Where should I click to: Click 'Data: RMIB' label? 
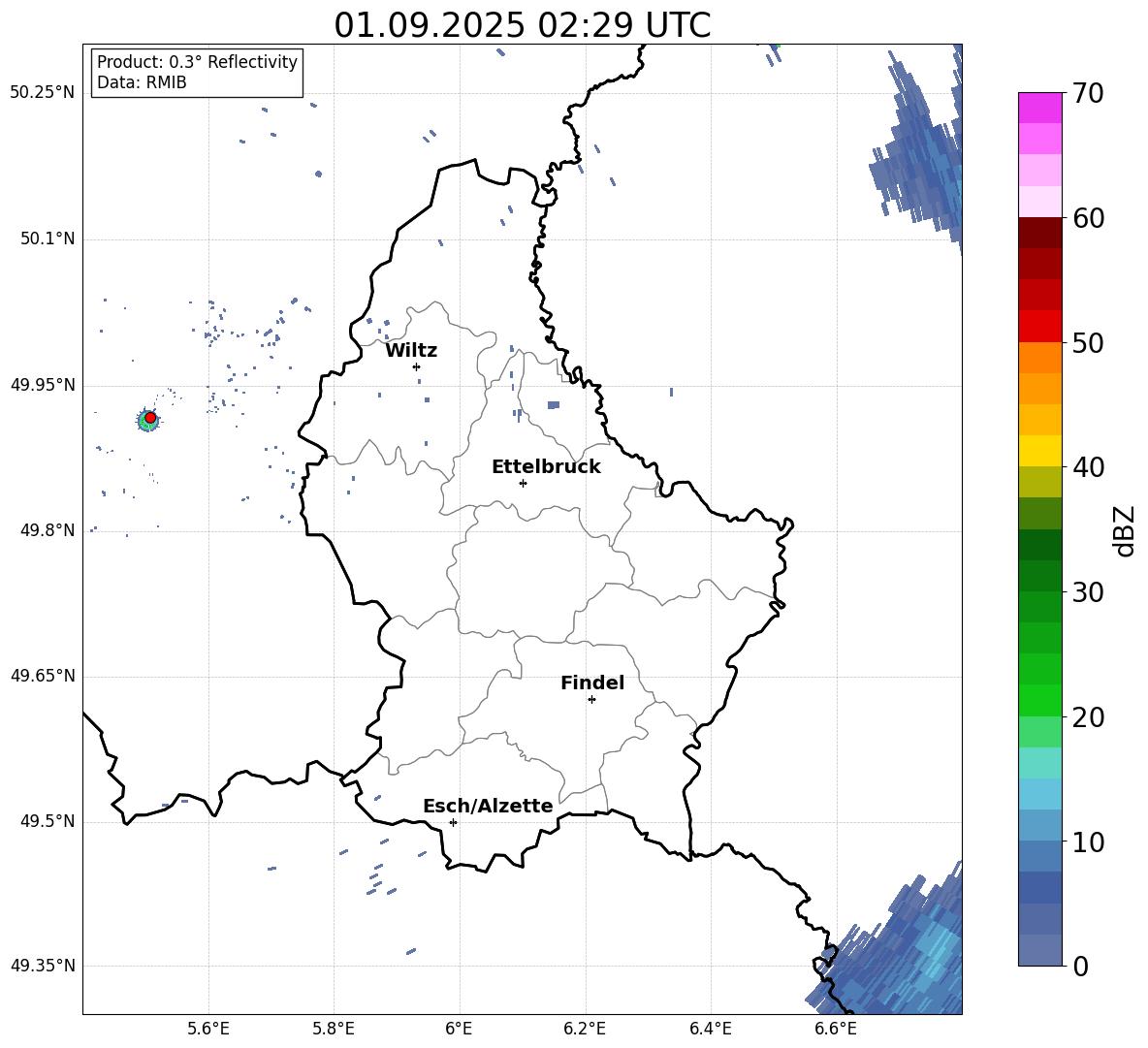[142, 82]
